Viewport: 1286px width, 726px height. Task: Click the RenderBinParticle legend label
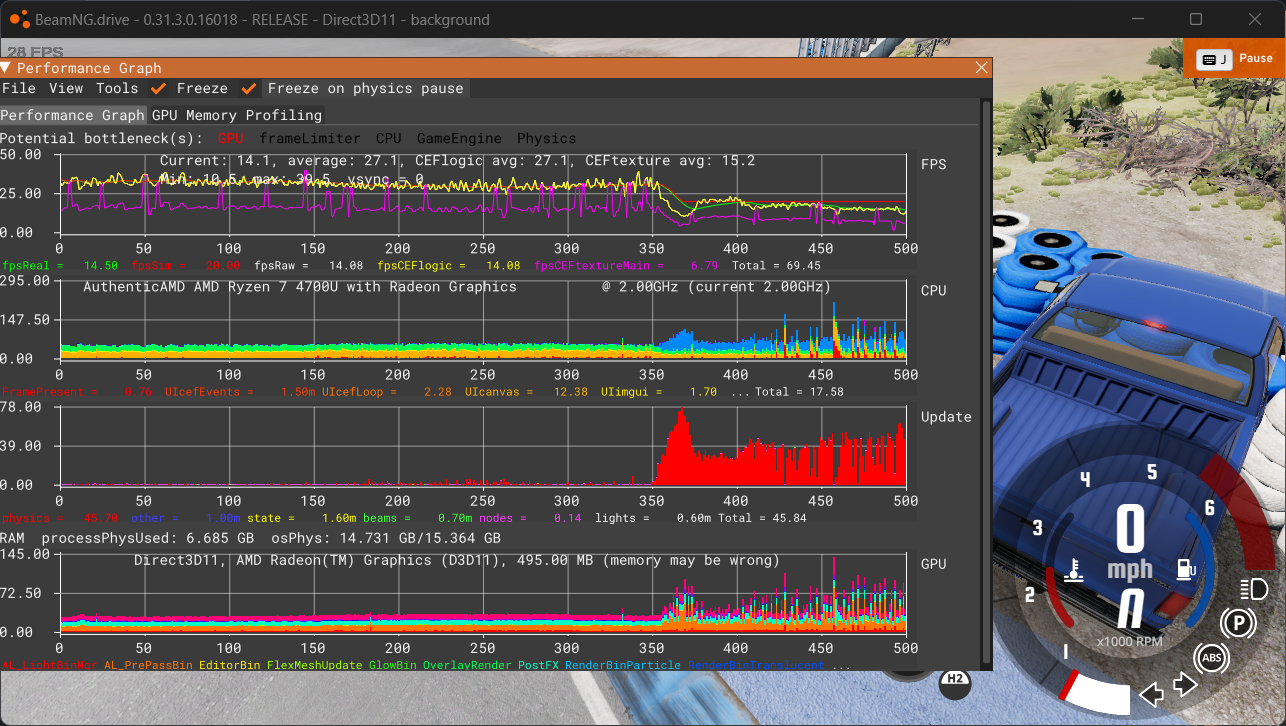(623, 665)
